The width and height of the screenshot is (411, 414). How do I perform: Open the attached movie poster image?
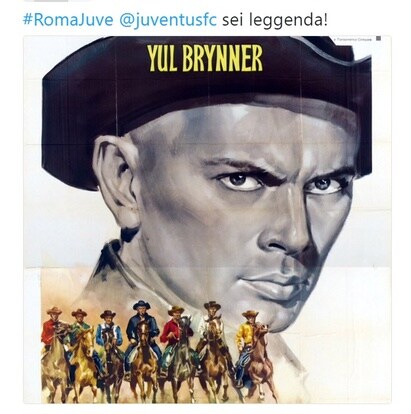coord(207,220)
